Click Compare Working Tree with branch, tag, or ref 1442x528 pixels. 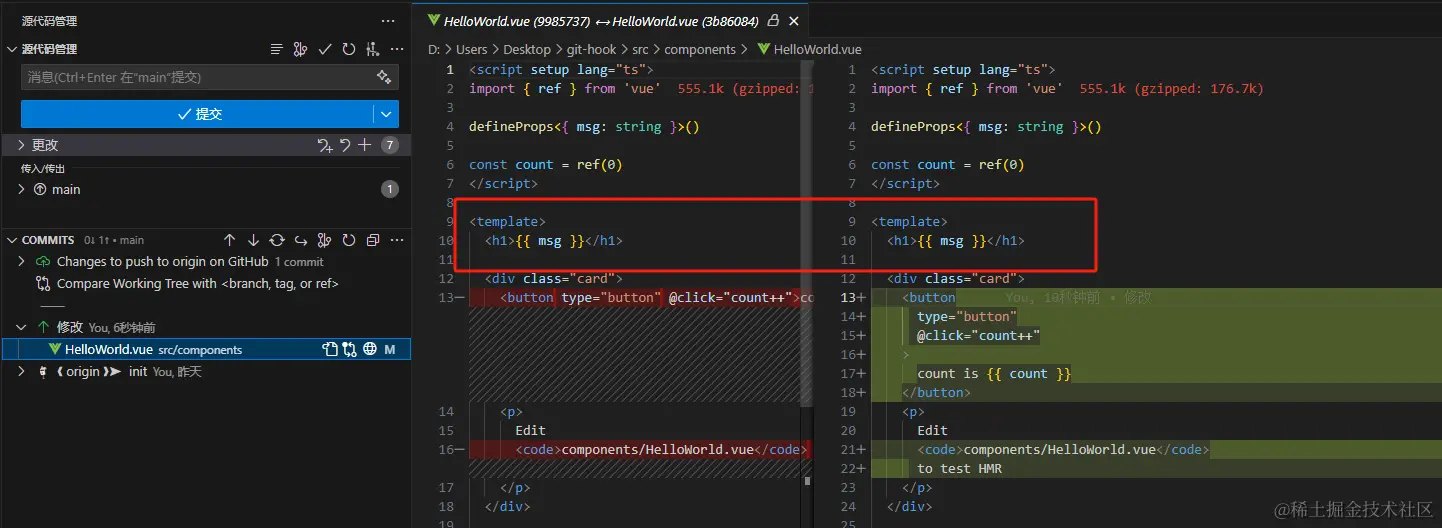[x=198, y=284]
